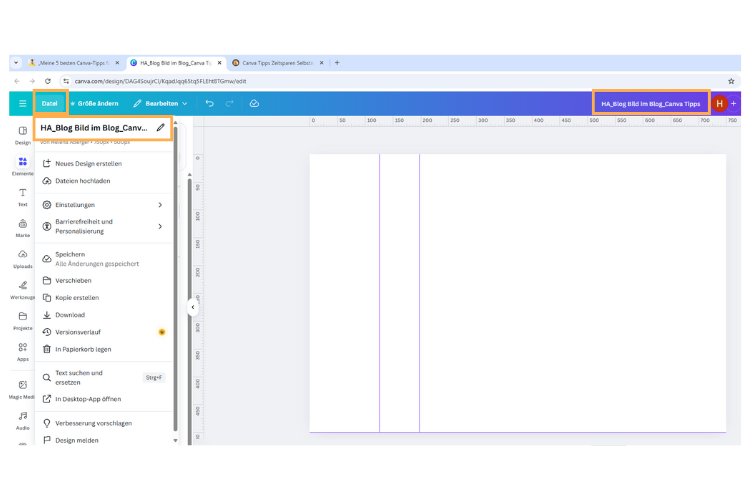Rename design with pencil icon
750x500 pixels.
coord(161,128)
